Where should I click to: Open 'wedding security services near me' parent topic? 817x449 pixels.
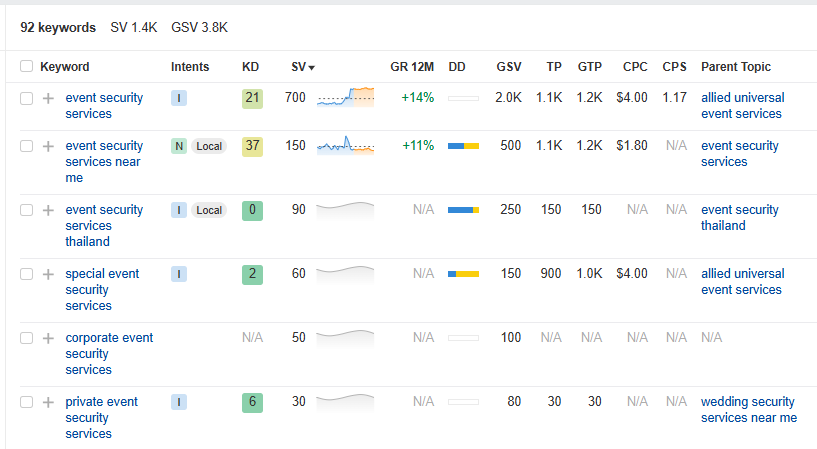[749, 410]
